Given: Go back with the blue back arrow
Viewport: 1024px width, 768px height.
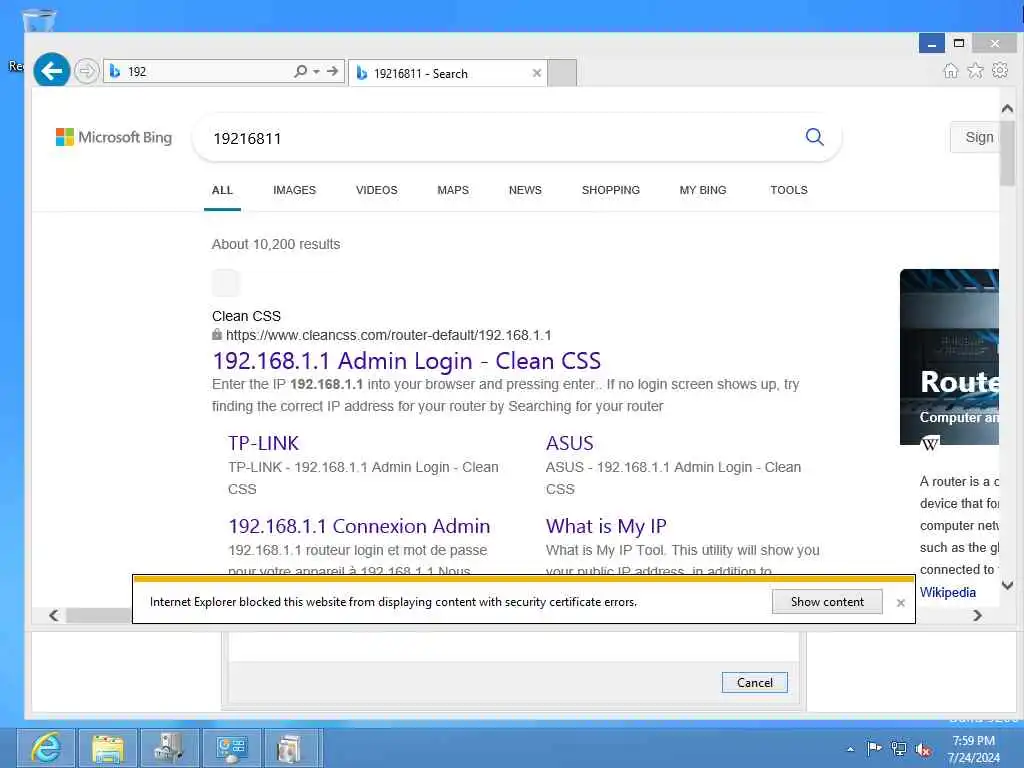Looking at the screenshot, I should (52, 71).
